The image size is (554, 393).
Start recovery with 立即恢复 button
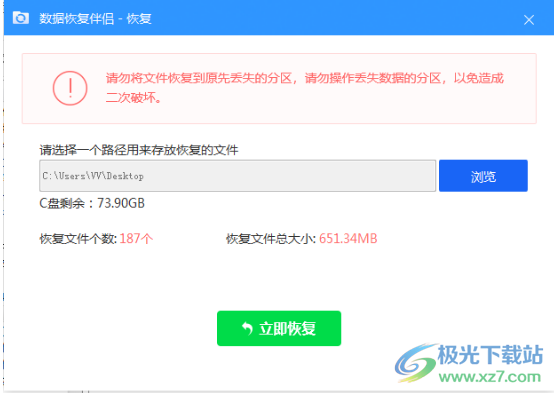pos(279,328)
